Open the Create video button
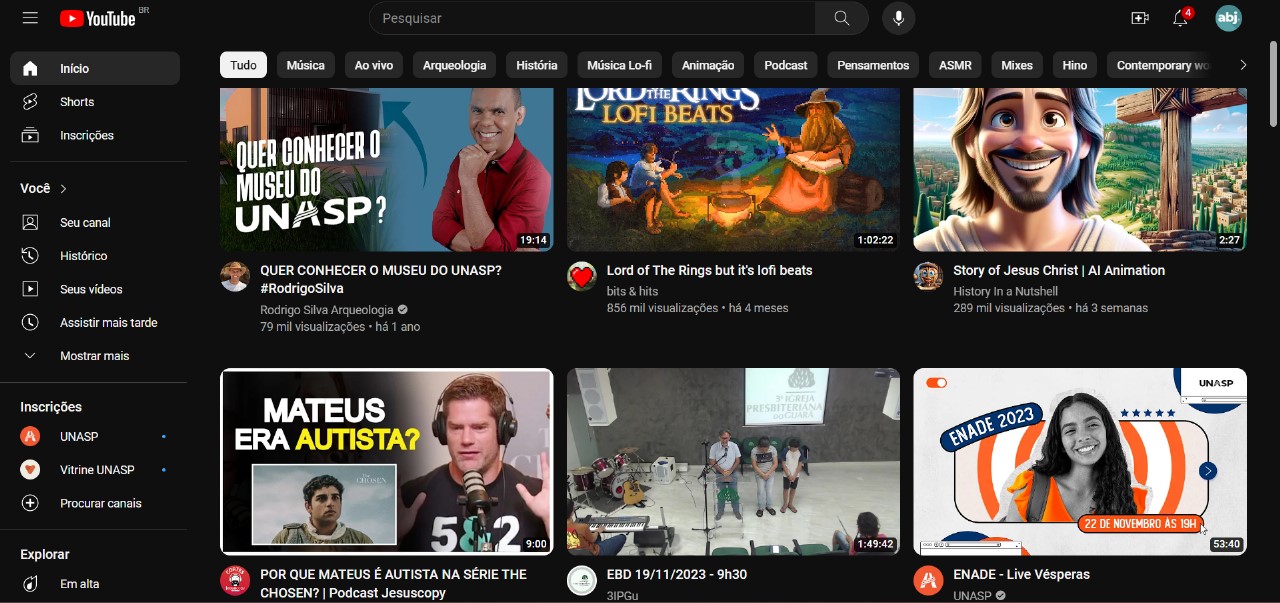Image resolution: width=1280 pixels, height=603 pixels. point(1139,18)
